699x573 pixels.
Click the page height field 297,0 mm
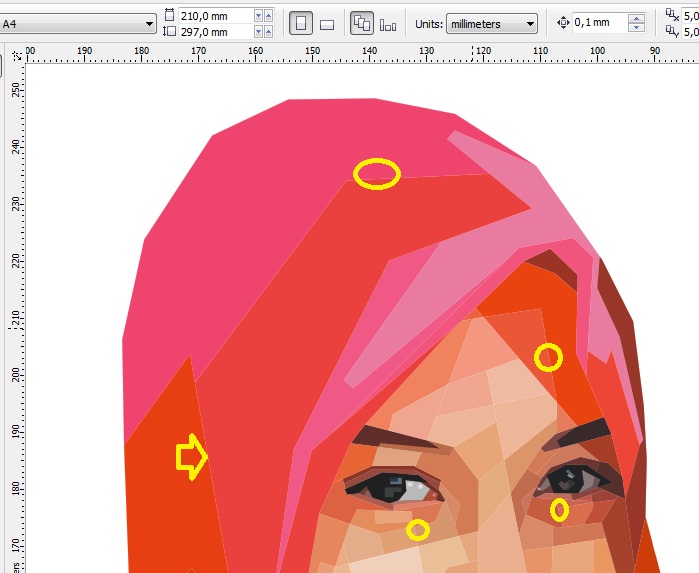click(x=215, y=32)
